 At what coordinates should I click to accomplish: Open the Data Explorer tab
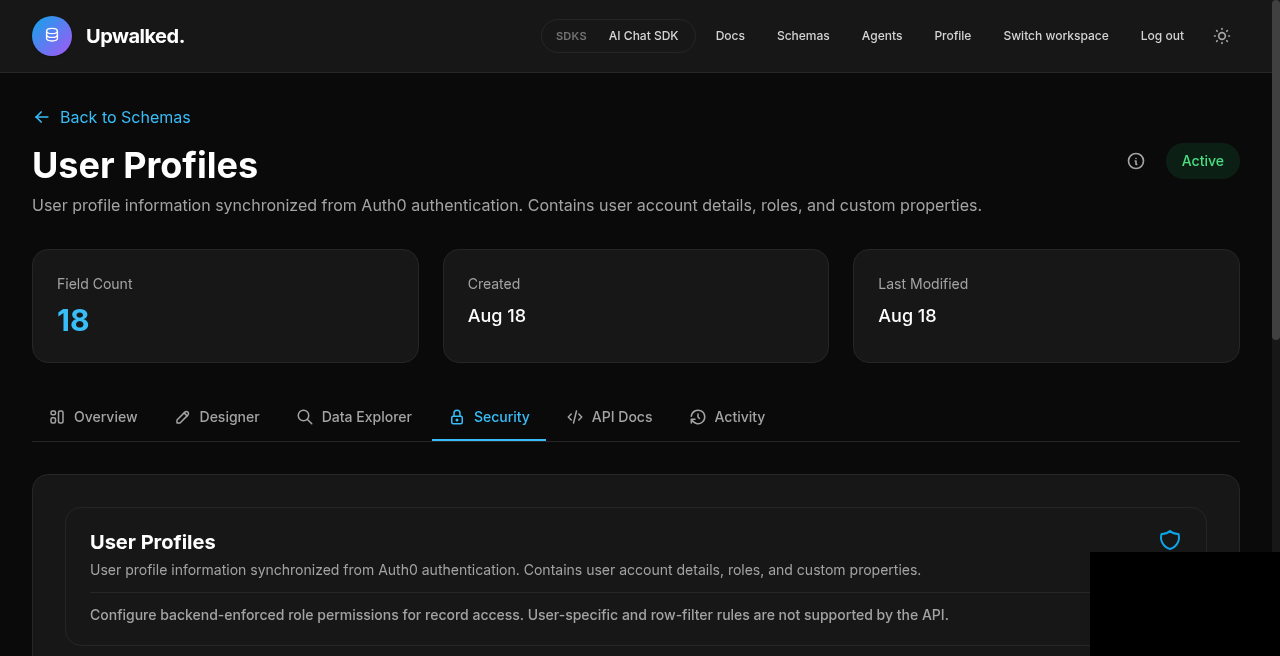[354, 417]
